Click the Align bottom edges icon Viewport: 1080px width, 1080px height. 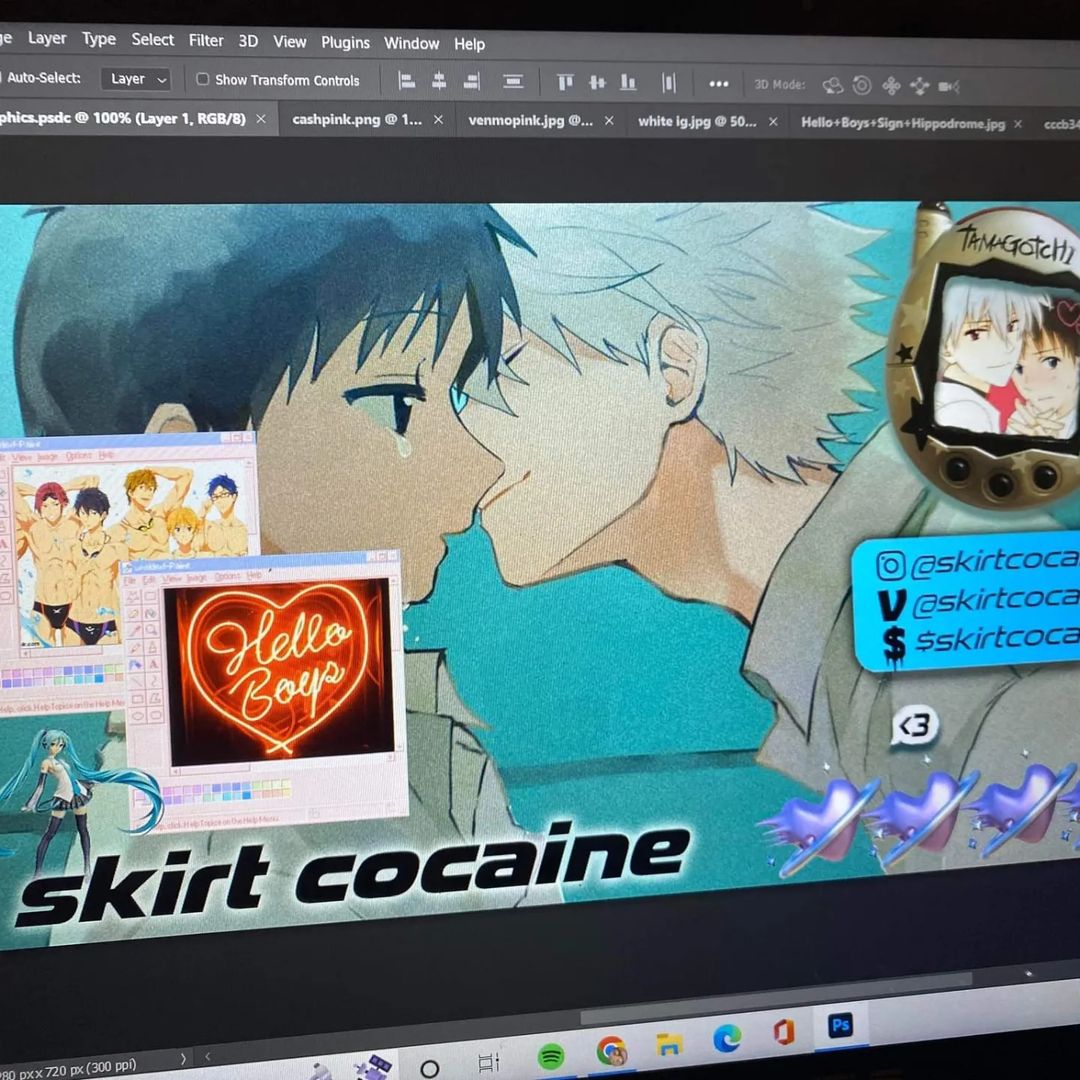[x=628, y=83]
